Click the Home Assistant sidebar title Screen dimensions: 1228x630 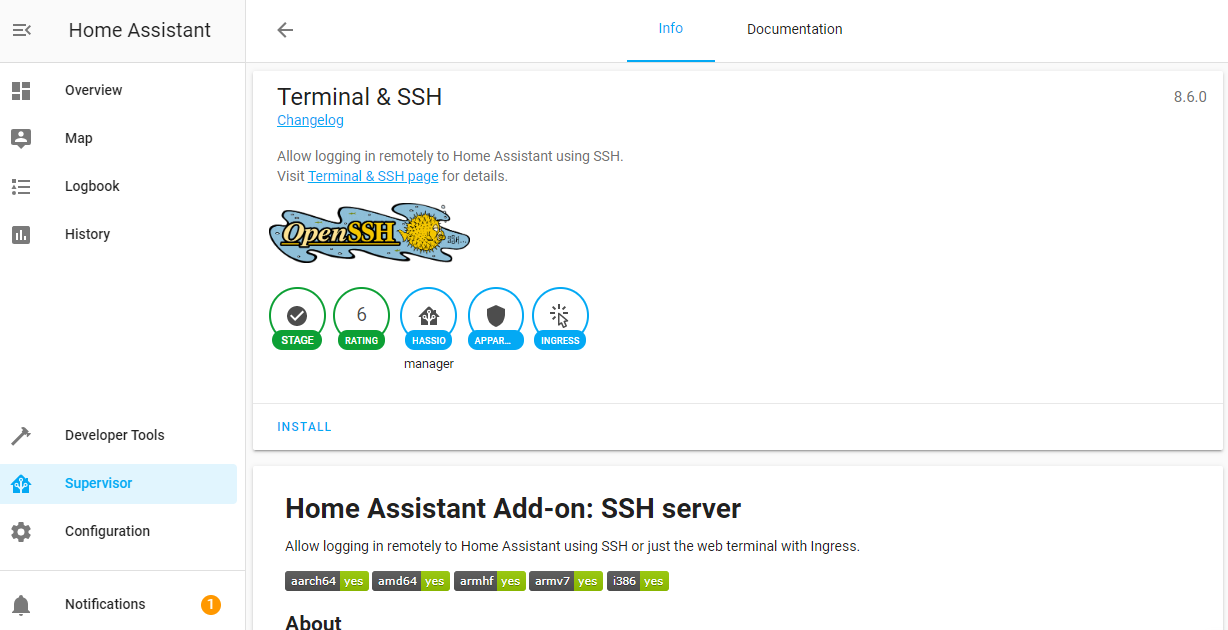140,30
